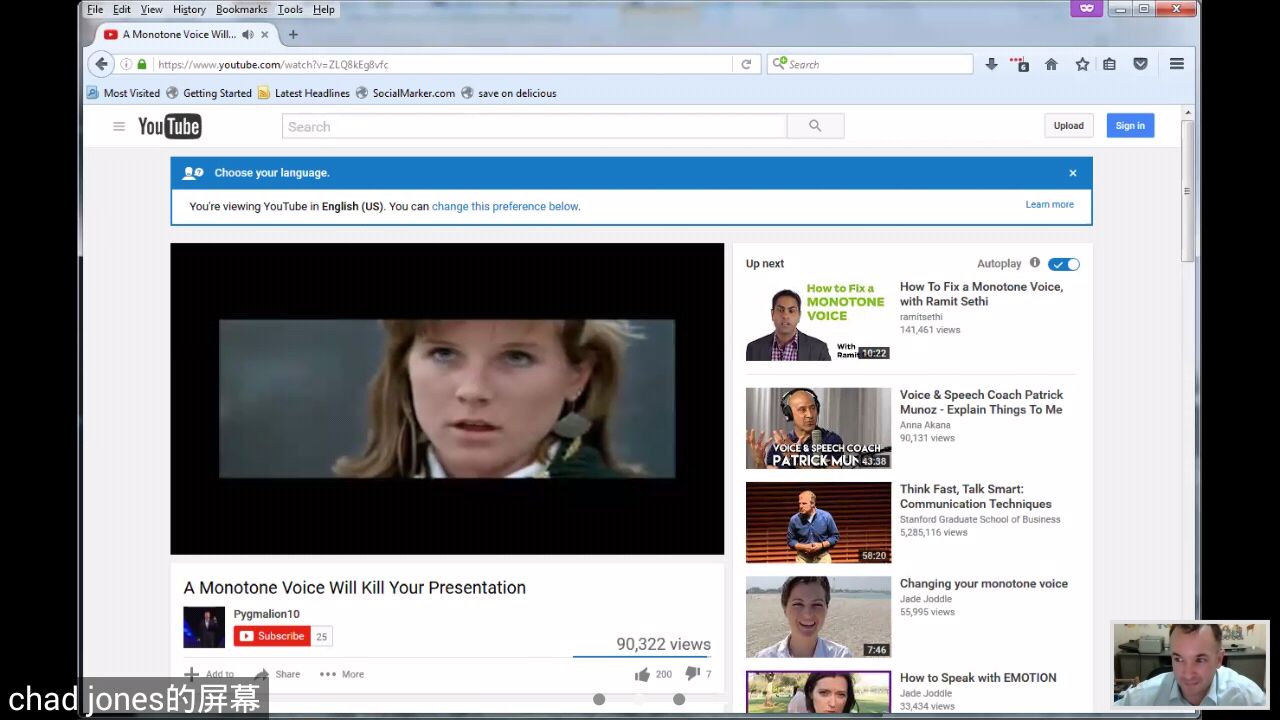Screen dimensions: 1280x720
Task: Click the video title A Monotone Voice heading
Action: pyautogui.click(x=355, y=587)
